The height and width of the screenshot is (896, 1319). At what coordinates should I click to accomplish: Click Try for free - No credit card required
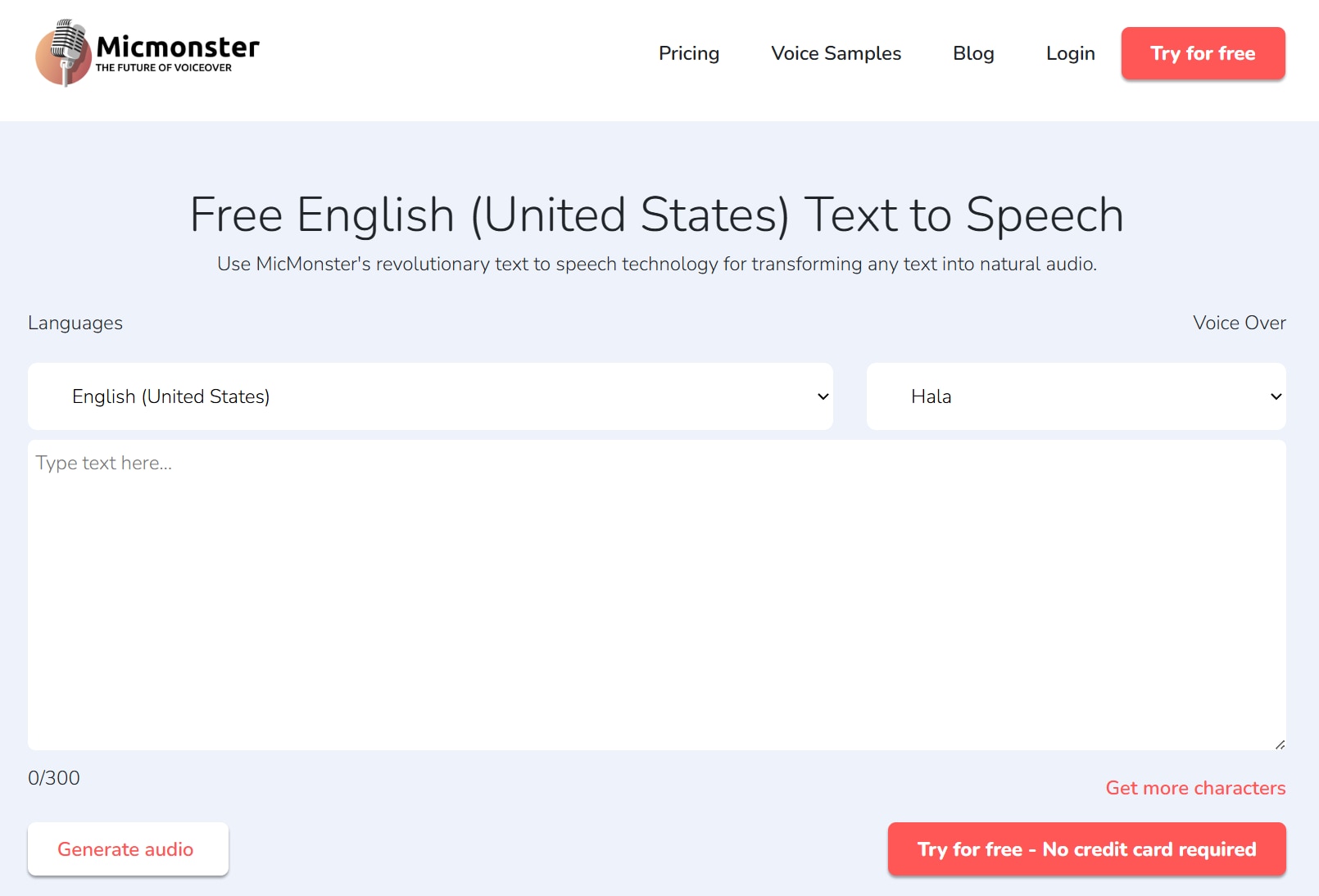pyautogui.click(x=1086, y=848)
